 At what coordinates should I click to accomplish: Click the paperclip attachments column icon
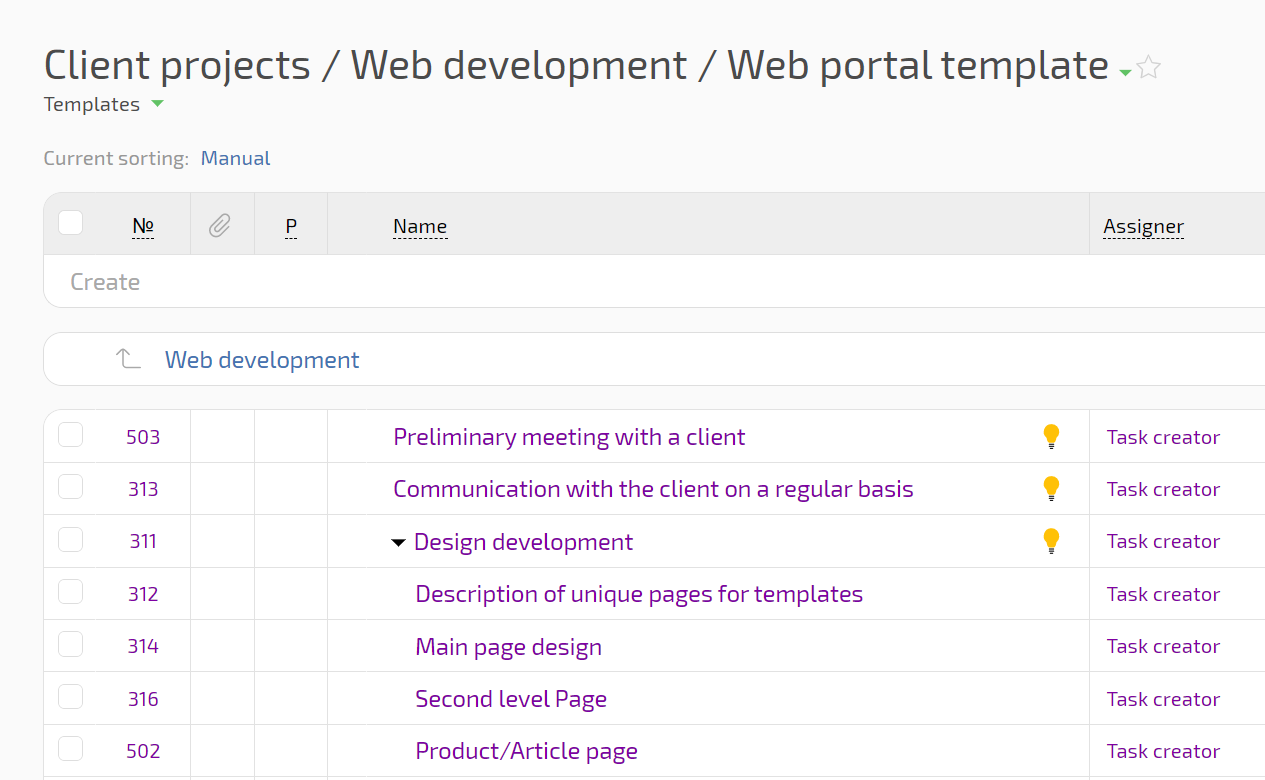(x=220, y=226)
